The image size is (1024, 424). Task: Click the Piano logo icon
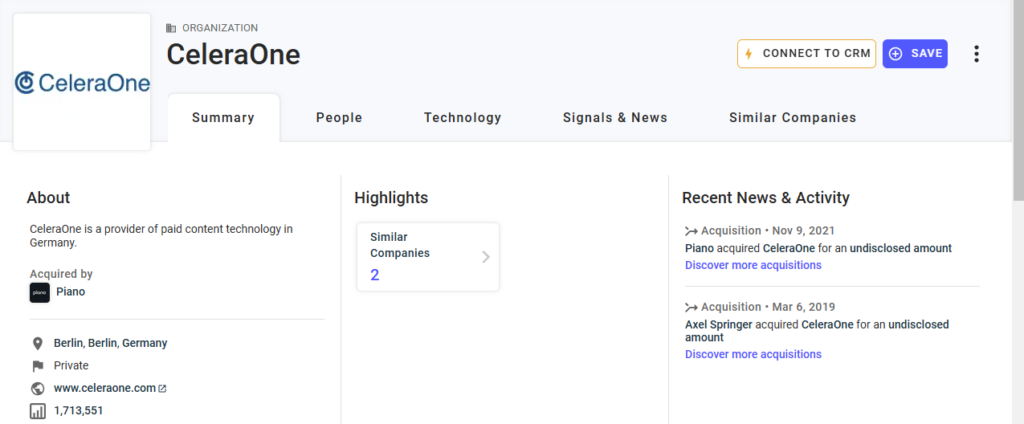coord(39,292)
